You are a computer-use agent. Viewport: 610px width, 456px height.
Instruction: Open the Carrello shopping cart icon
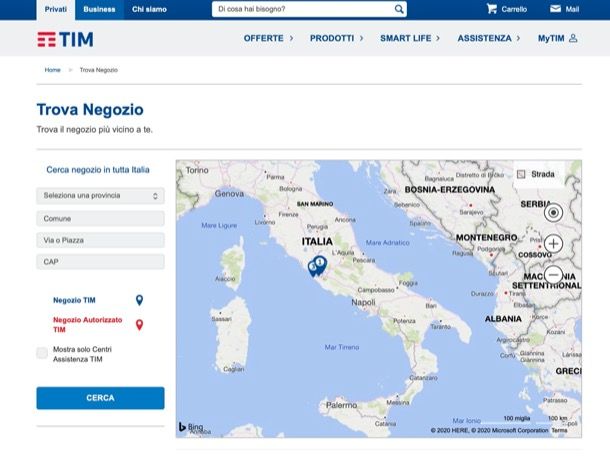pos(491,9)
